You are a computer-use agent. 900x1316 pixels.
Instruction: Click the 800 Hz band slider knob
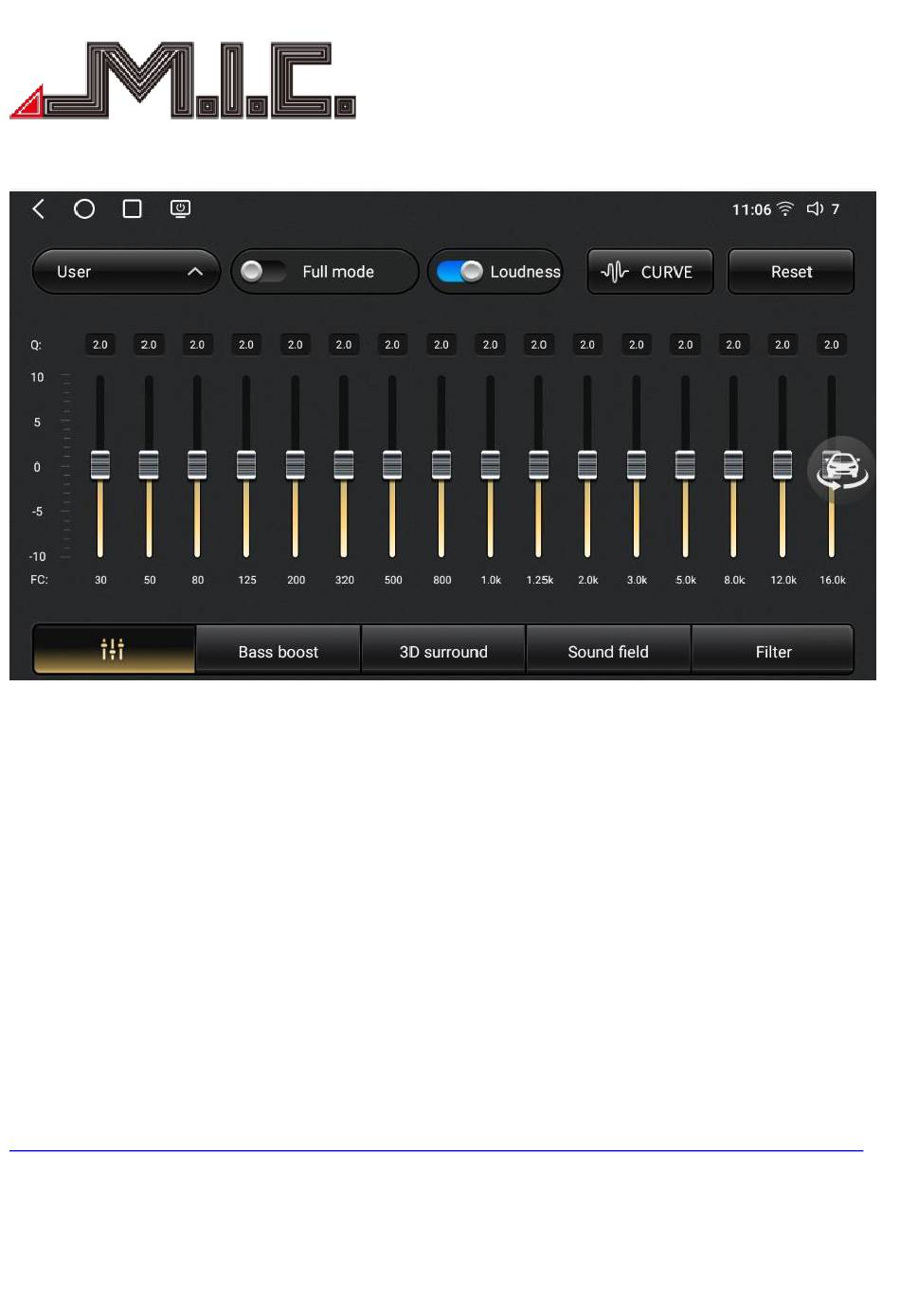[x=441, y=465]
